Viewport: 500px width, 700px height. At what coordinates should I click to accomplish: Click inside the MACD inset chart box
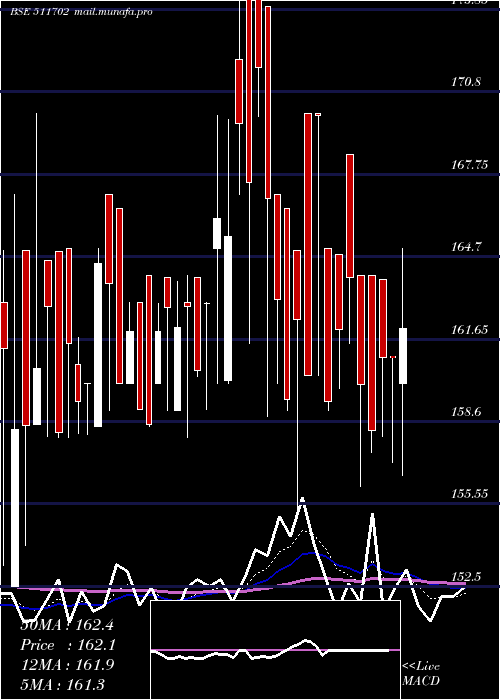click(275, 650)
